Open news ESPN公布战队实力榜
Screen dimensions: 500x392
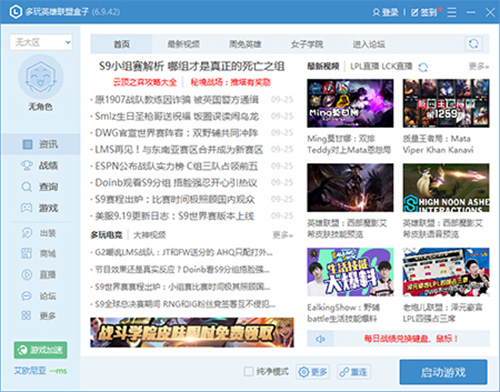(176, 166)
